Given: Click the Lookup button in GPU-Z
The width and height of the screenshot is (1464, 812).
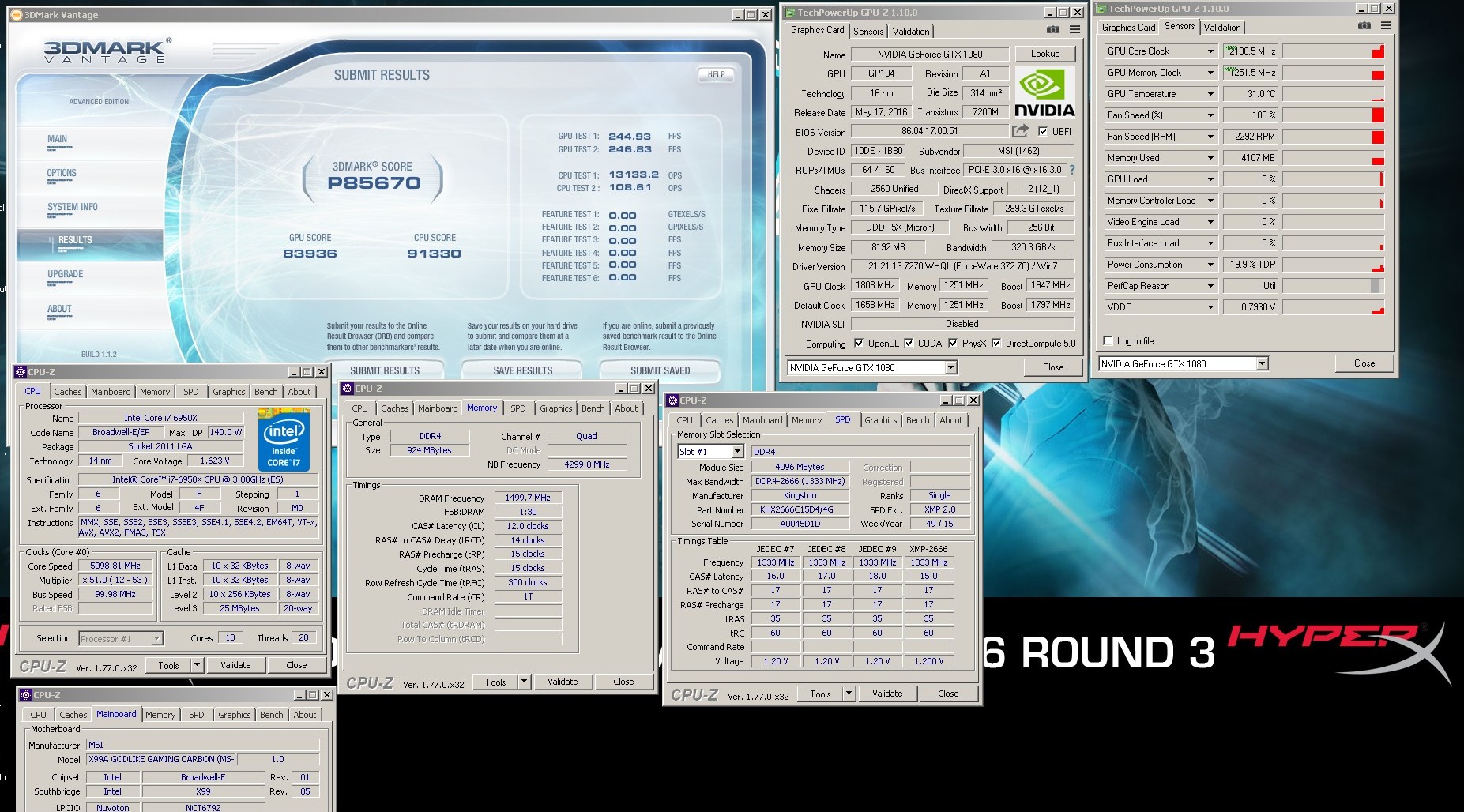Looking at the screenshot, I should (1045, 54).
